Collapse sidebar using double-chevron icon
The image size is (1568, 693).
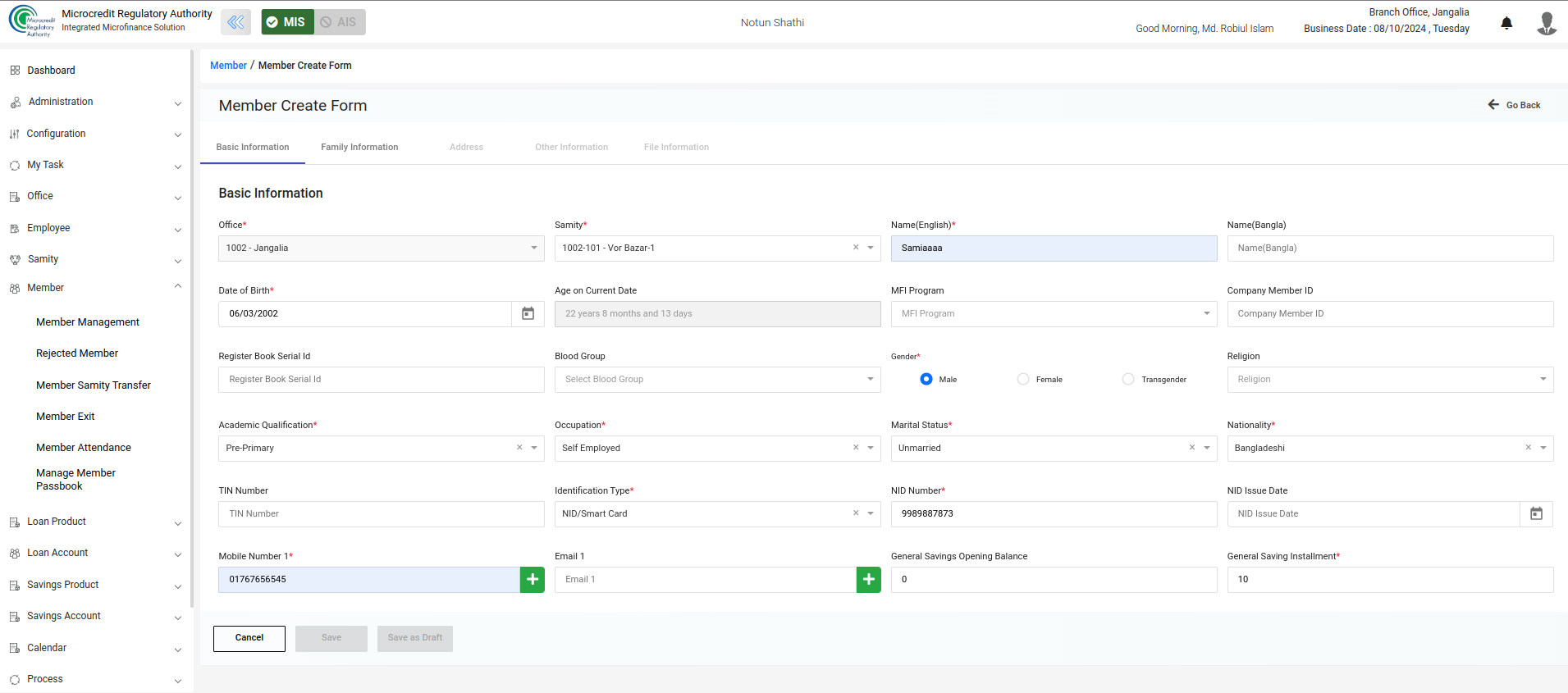(x=235, y=22)
